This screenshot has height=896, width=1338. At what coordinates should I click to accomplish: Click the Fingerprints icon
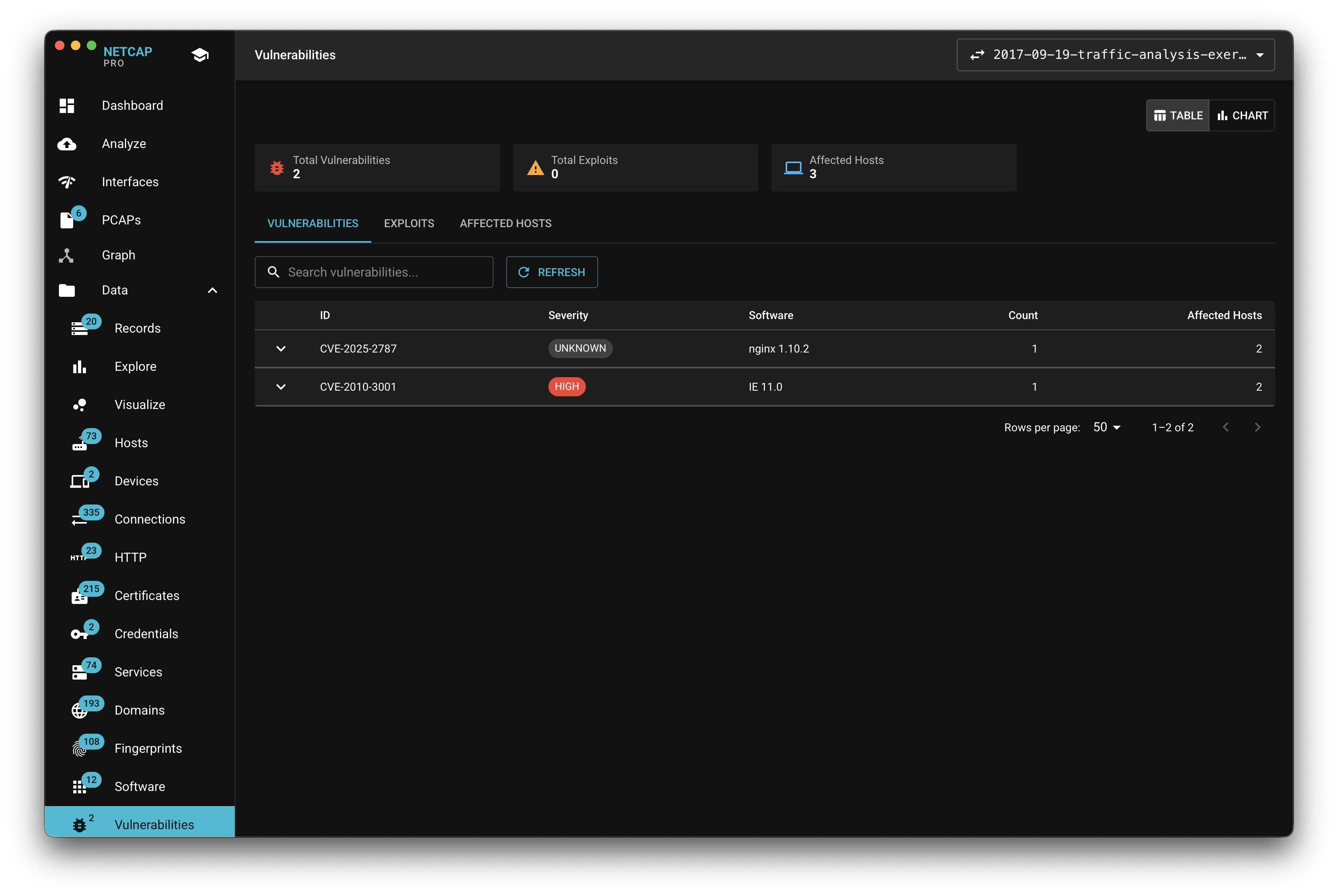point(80,749)
